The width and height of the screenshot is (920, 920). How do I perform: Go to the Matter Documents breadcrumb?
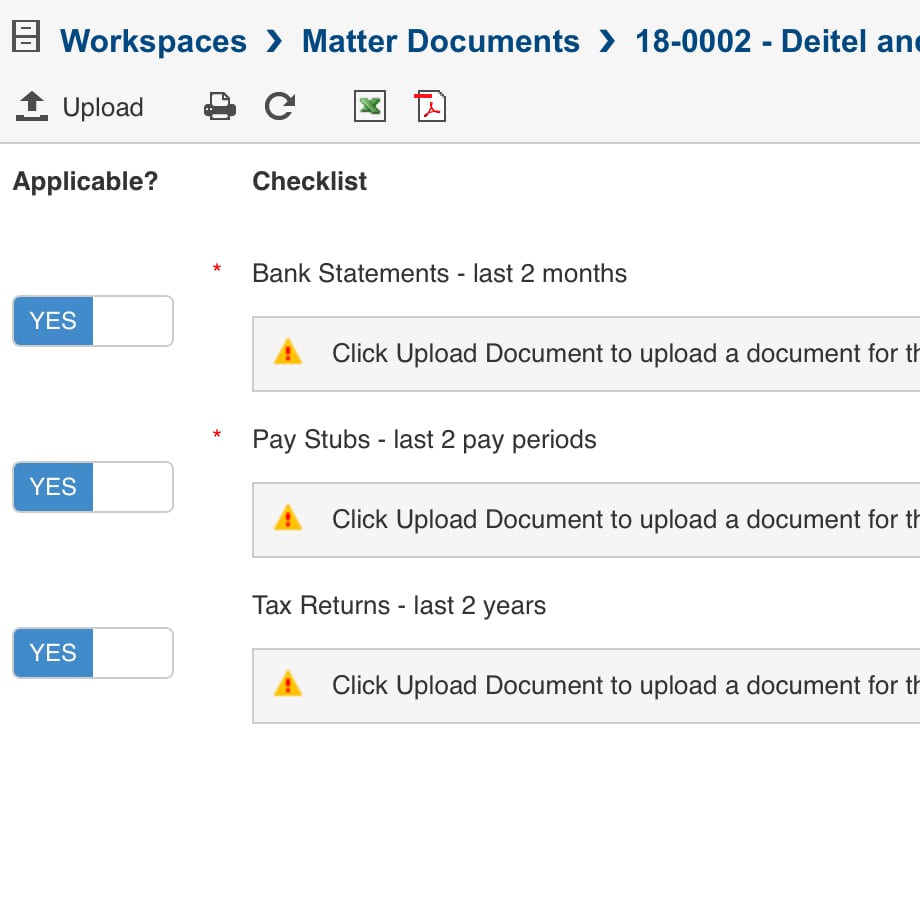(440, 41)
